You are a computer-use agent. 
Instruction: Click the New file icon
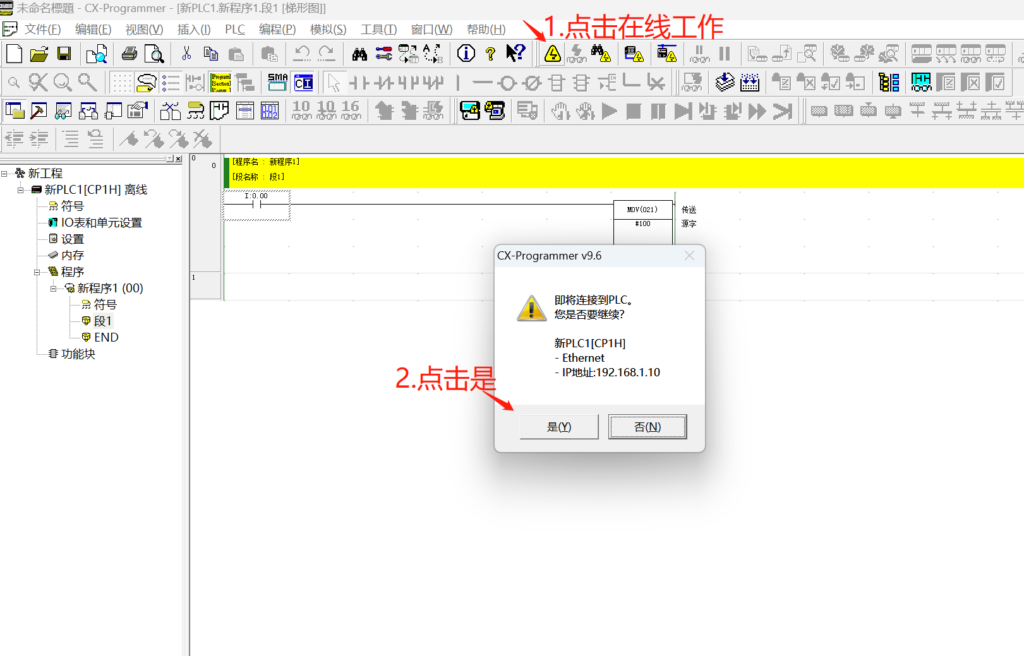(x=14, y=54)
